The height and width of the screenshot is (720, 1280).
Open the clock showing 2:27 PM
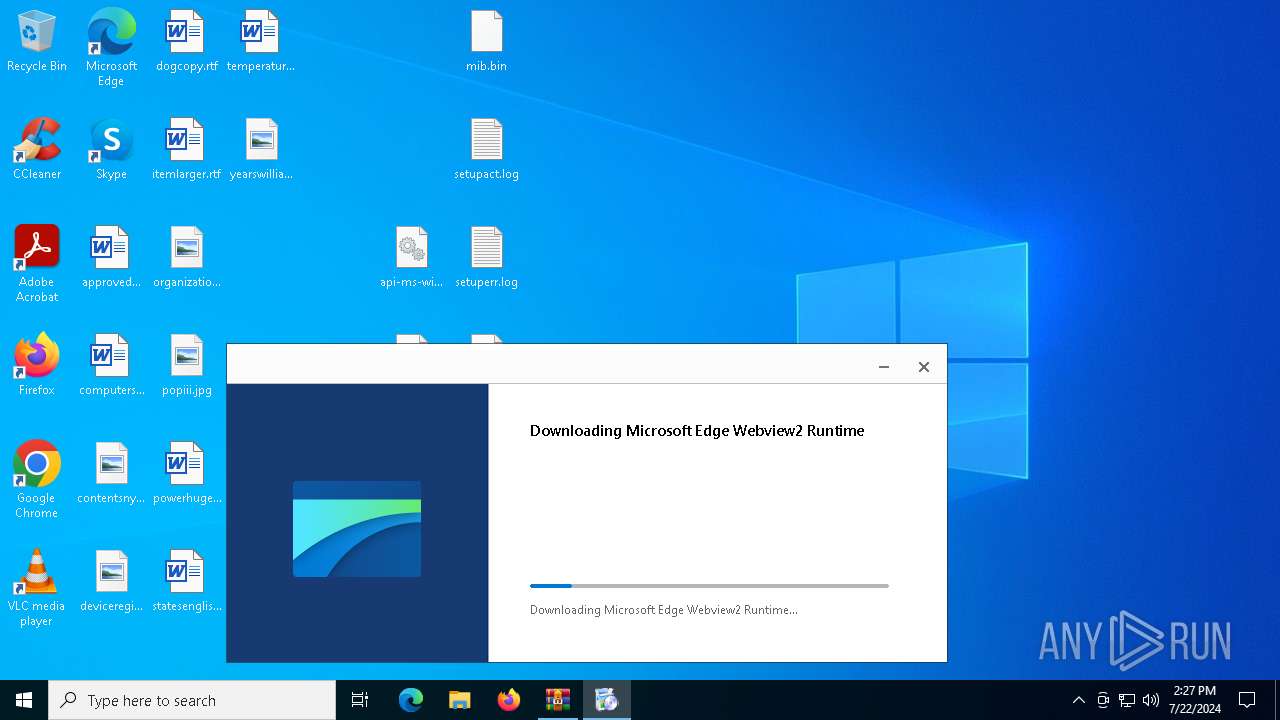point(1195,700)
